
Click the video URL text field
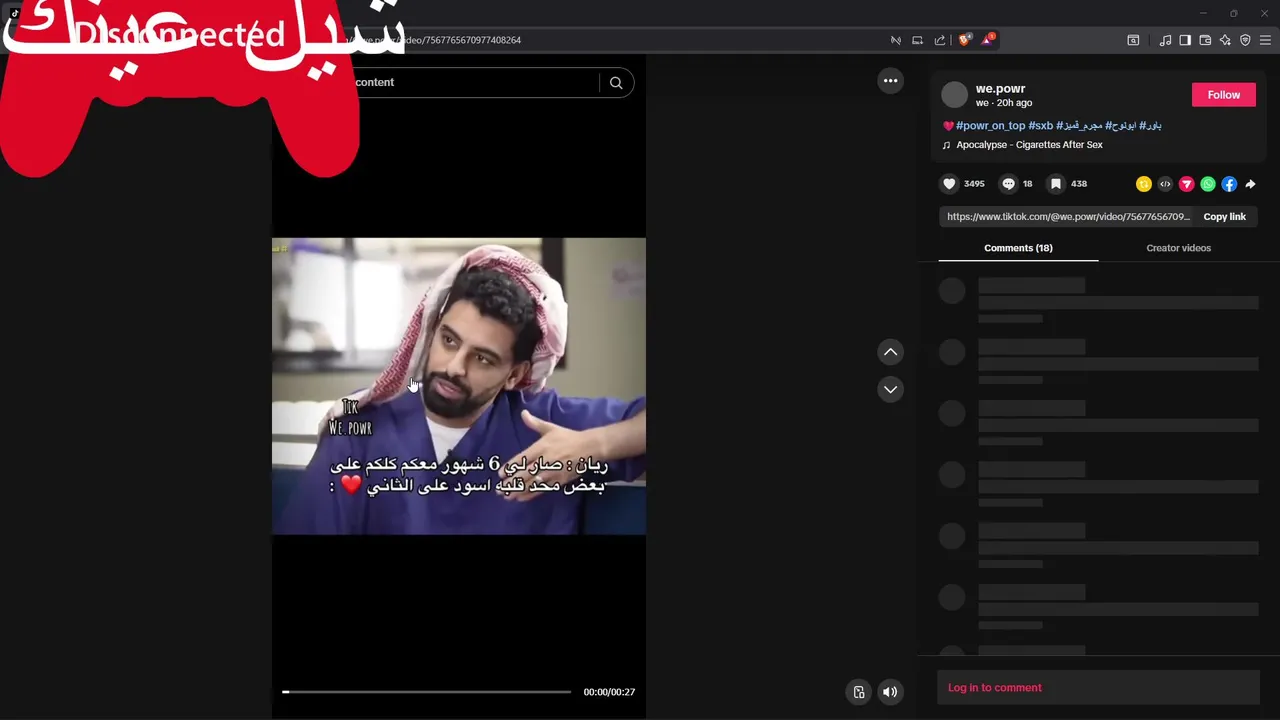tap(1068, 217)
